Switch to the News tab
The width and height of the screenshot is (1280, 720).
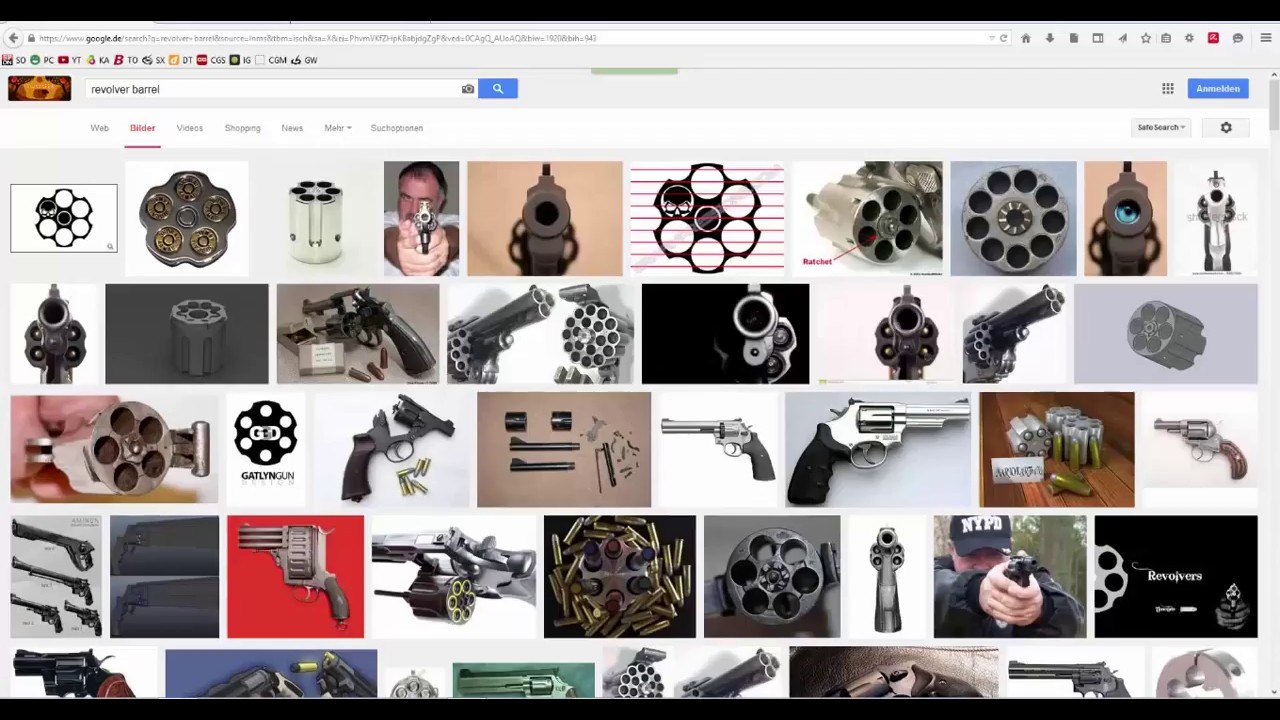tap(292, 128)
